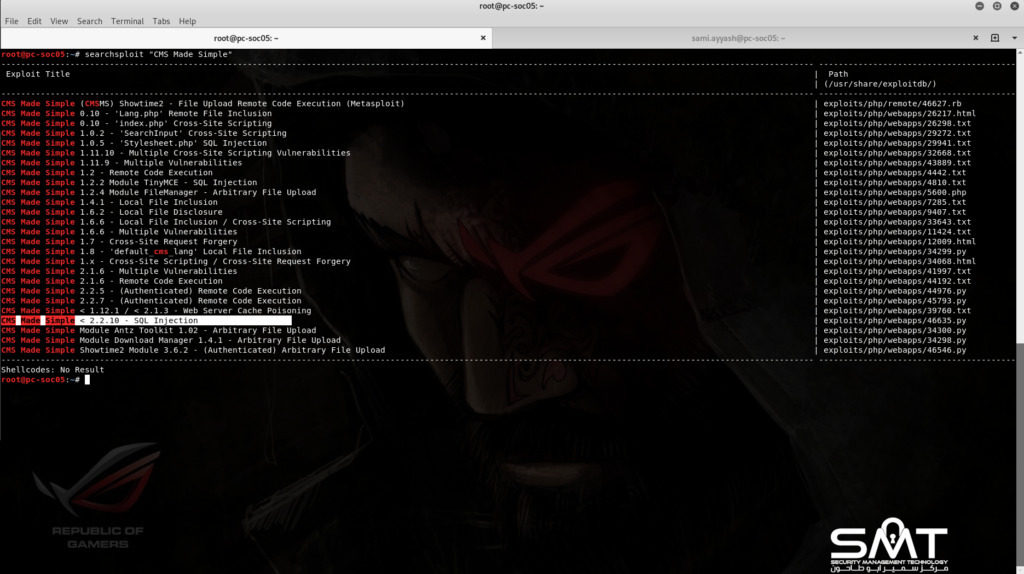Screen dimensions: 1024x574
Task: Click '1.7 - Cross-Site Request Forgery' row
Action: [x=119, y=241]
